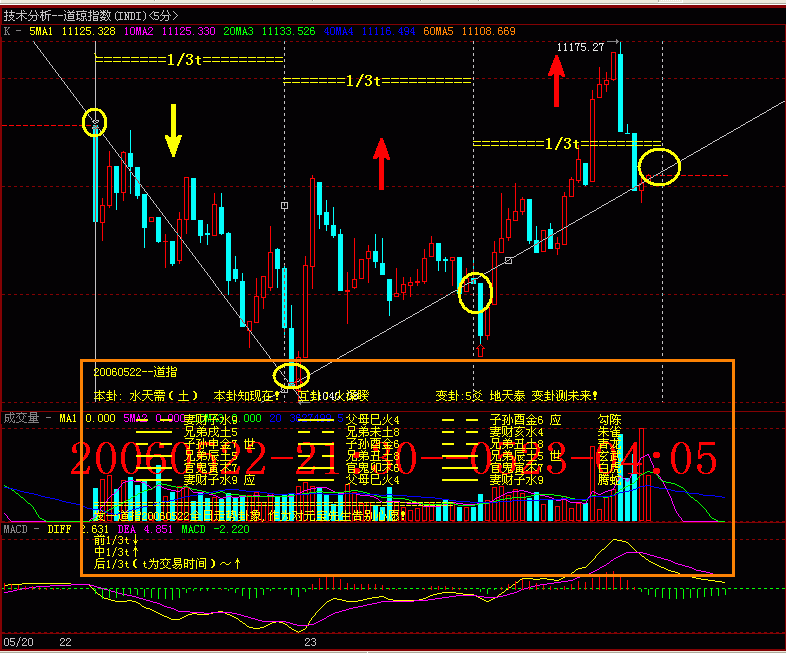Select the 官鬼卯木6 line

[372, 468]
